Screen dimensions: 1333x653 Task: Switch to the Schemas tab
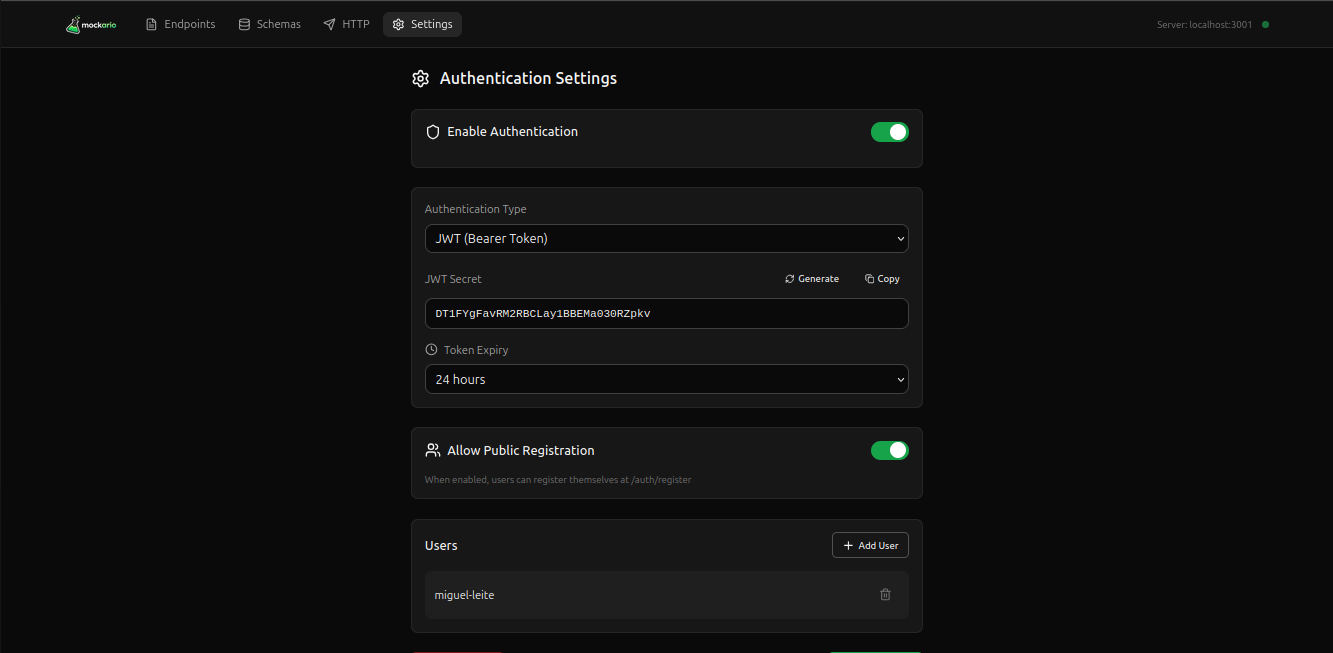point(269,24)
